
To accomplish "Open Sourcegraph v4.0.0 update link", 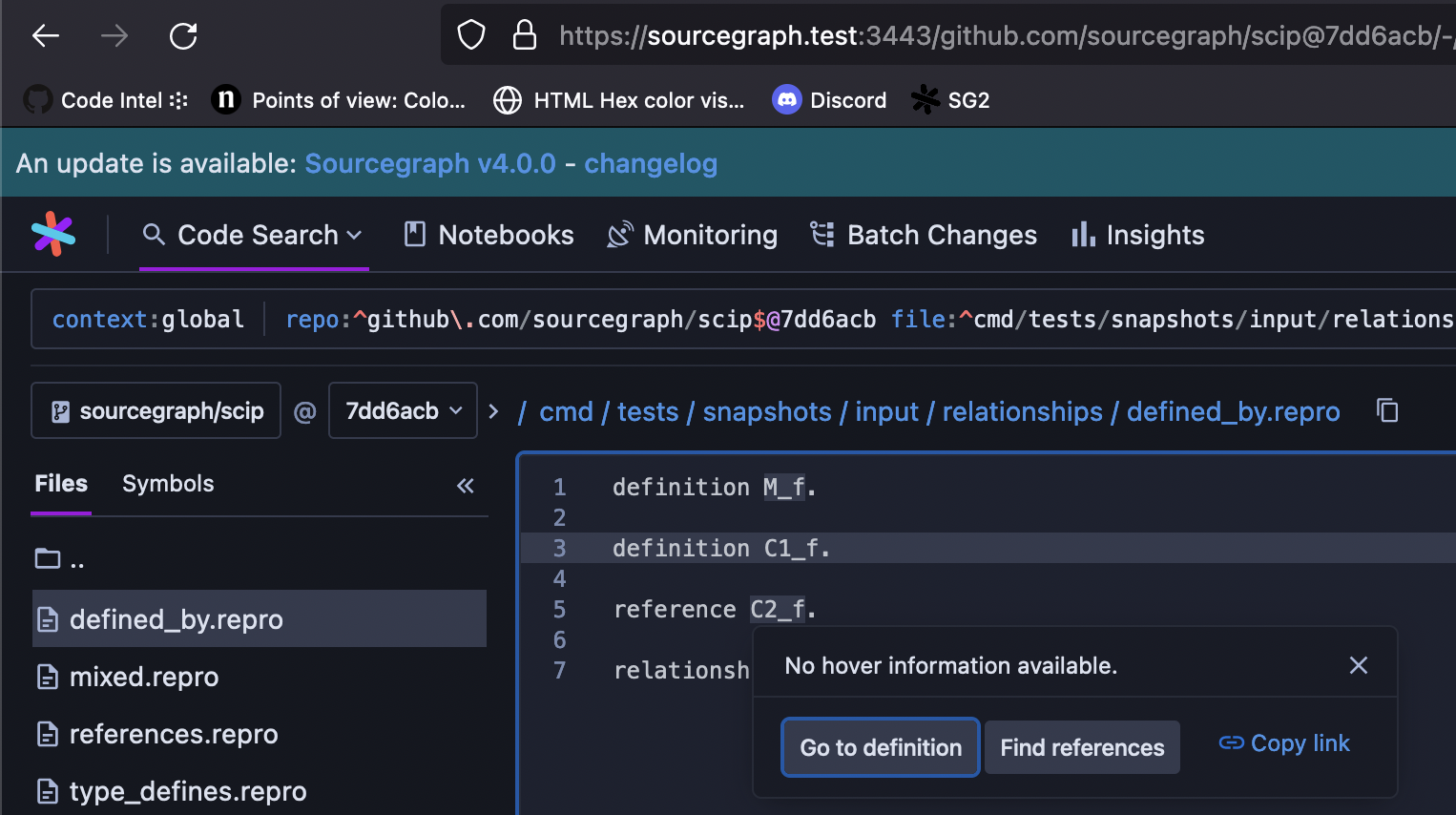I will [x=430, y=163].
